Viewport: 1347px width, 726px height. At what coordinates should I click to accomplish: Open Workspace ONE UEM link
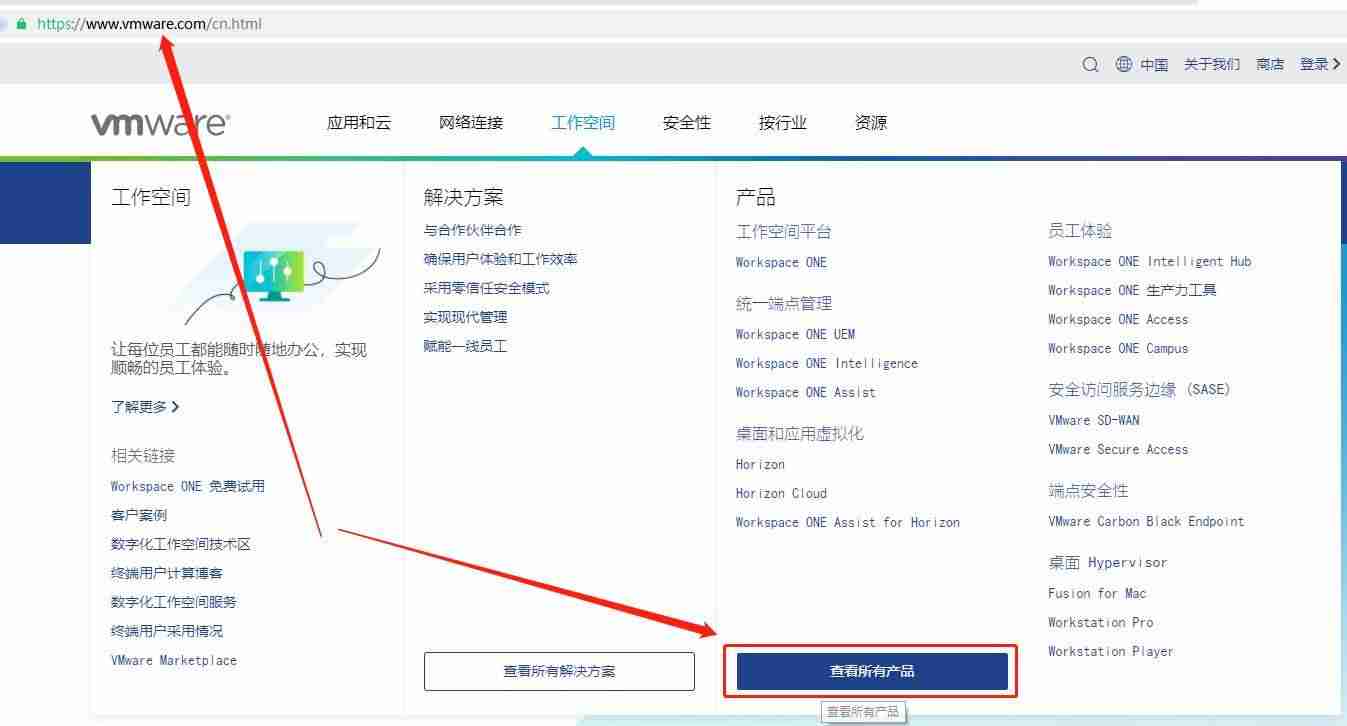coord(795,334)
